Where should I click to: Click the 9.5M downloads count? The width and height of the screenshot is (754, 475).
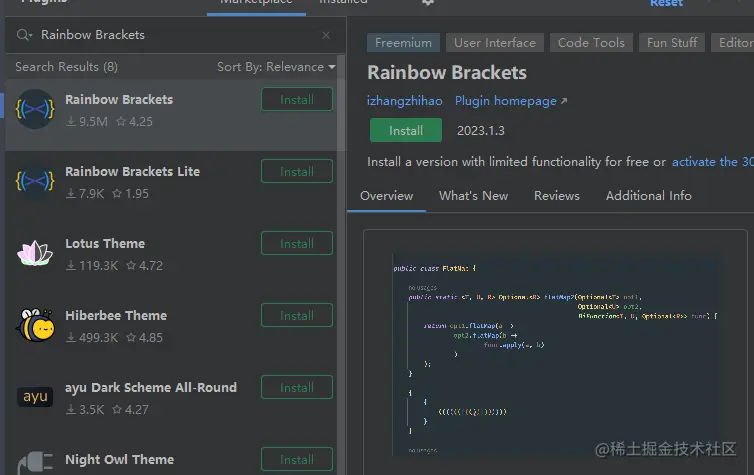87,122
